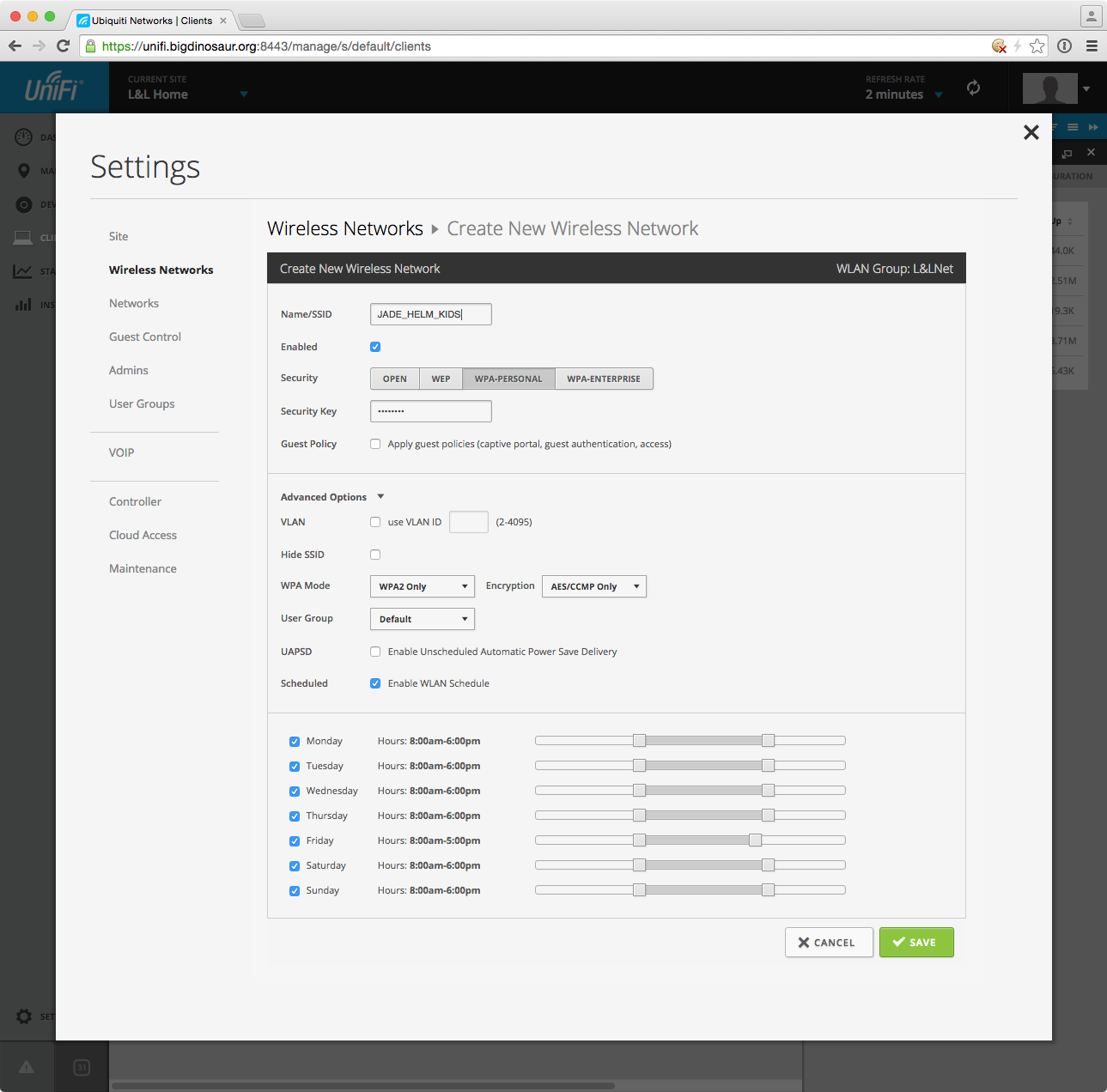Click the green Save button
This screenshot has width=1107, height=1092.
point(915,943)
